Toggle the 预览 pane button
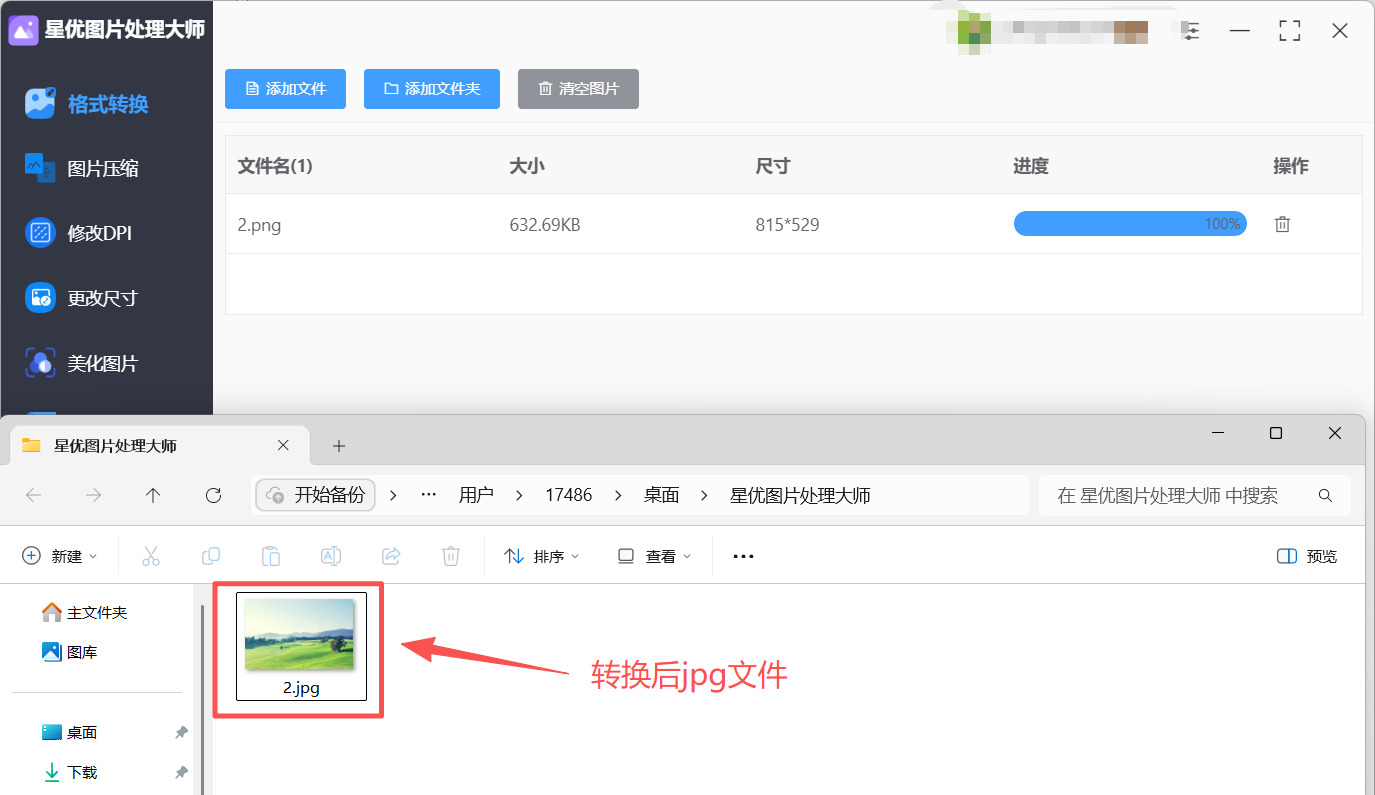The width and height of the screenshot is (1375, 795). tap(1307, 556)
